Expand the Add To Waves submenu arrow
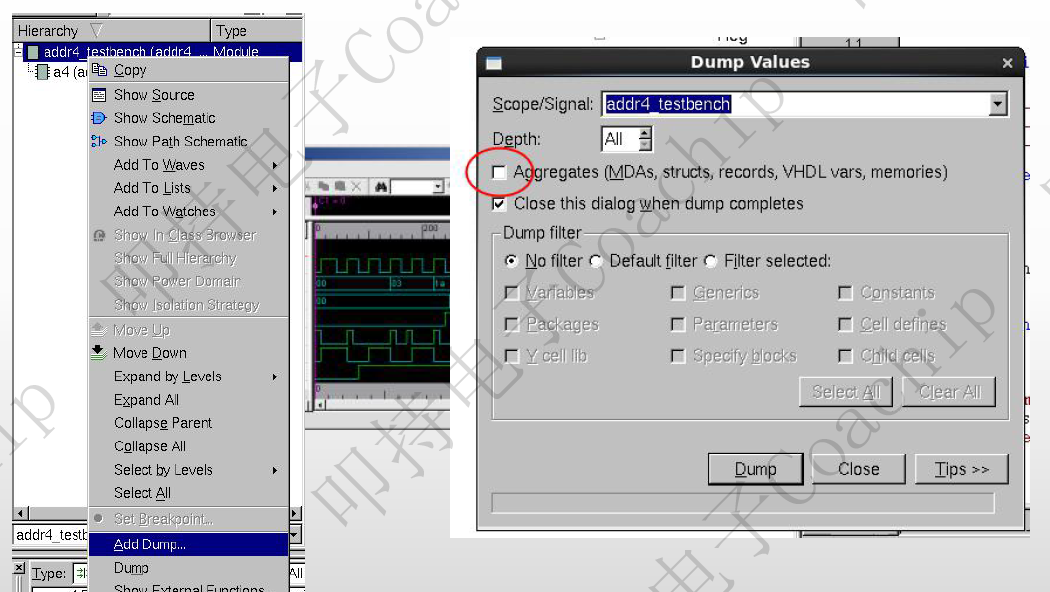Screen dimensions: 1050x592 point(275,165)
